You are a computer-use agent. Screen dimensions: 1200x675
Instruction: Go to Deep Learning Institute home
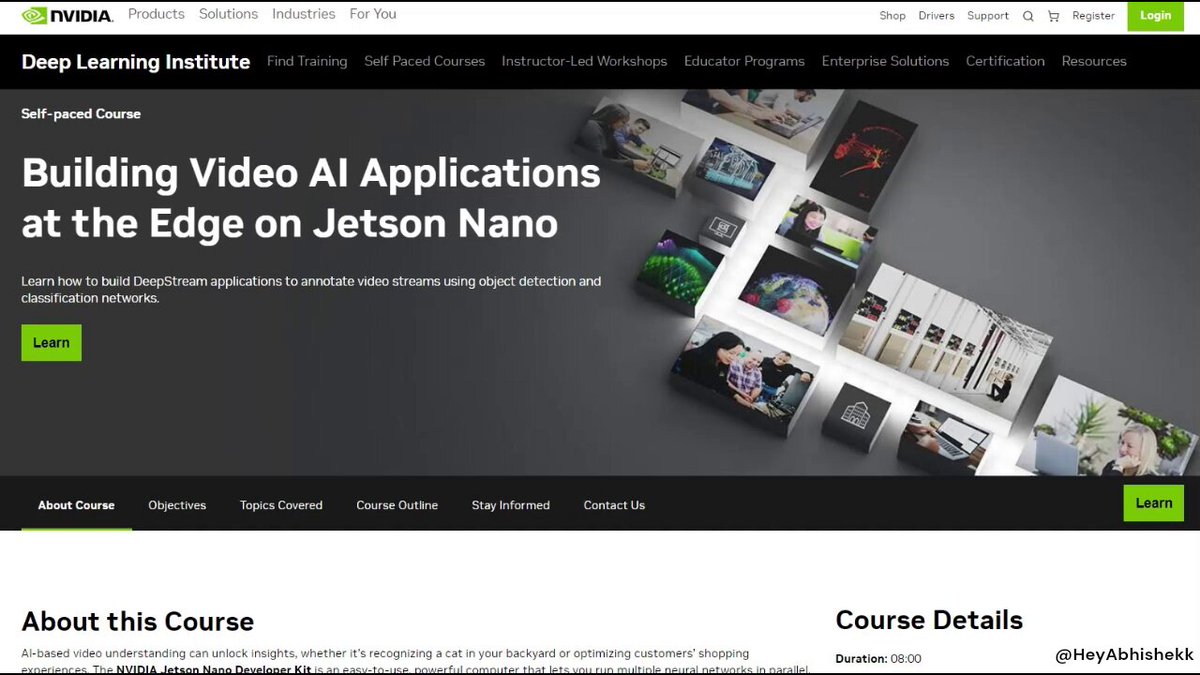click(136, 61)
